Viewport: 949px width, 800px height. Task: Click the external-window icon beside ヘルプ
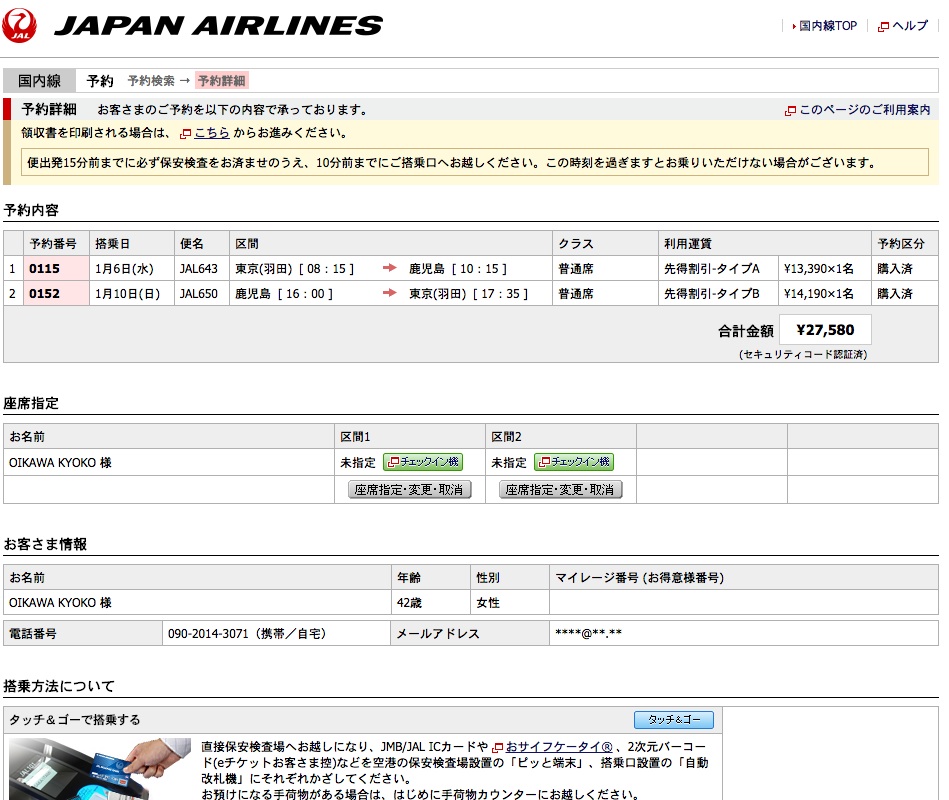(884, 27)
